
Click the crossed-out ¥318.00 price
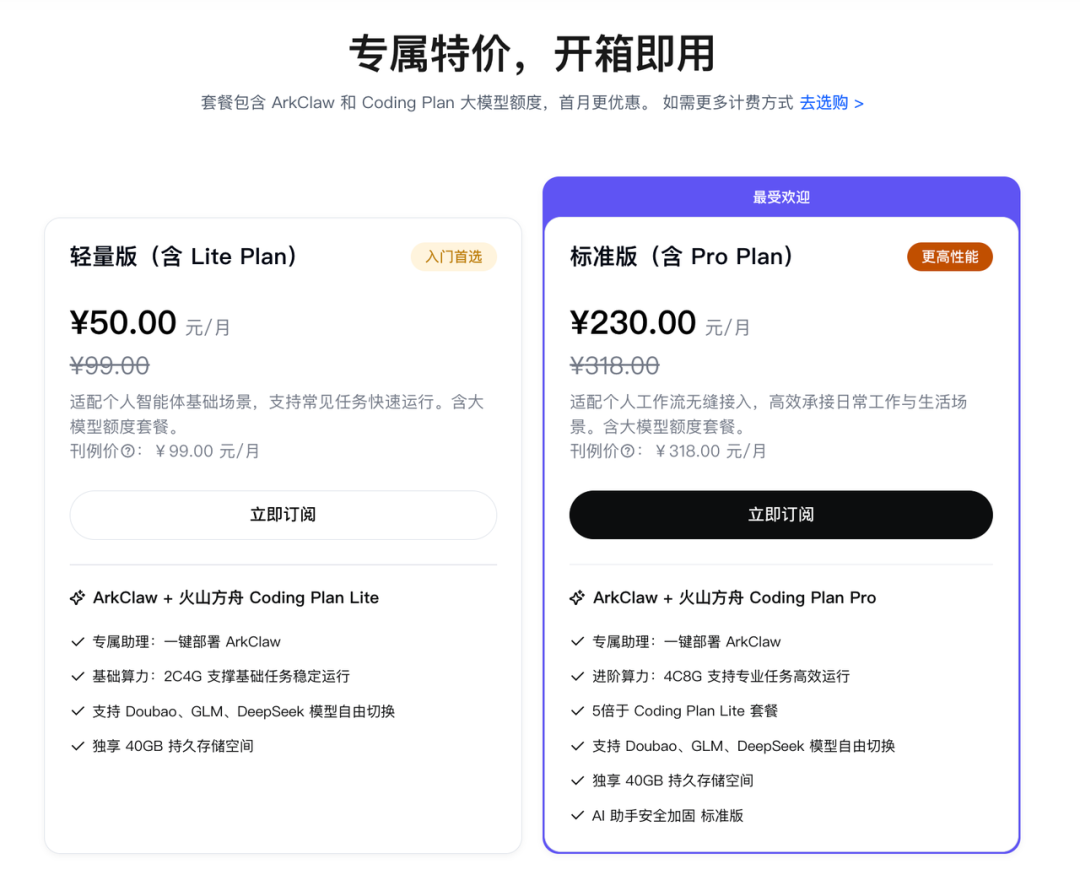click(x=614, y=366)
